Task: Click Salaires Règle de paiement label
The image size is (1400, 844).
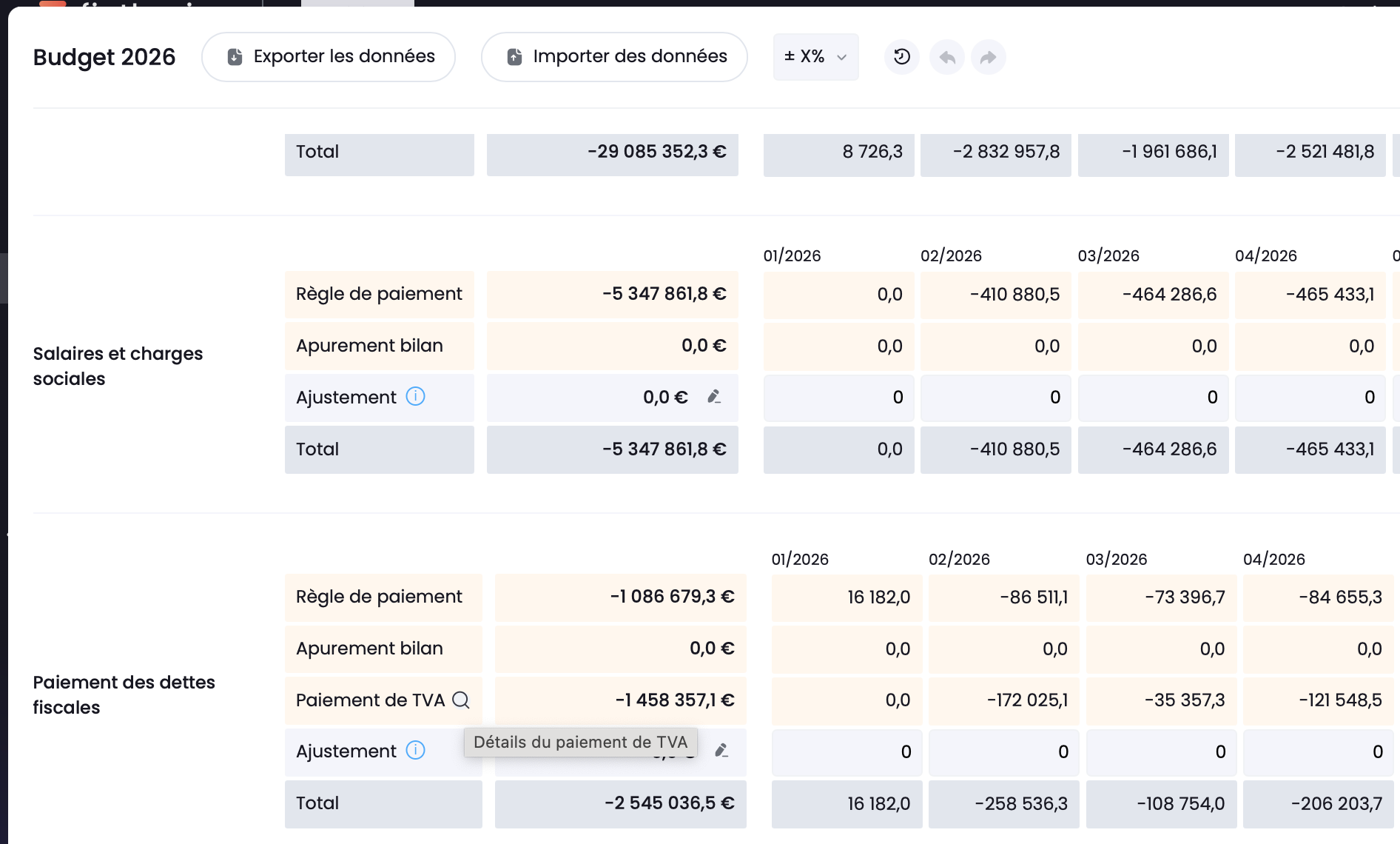Action: click(x=379, y=294)
